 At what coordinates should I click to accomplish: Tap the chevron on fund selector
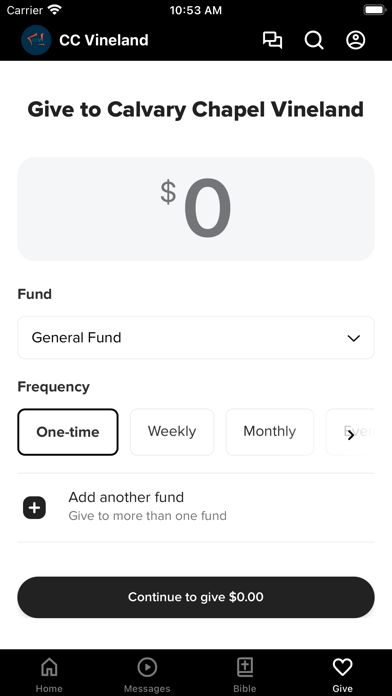pos(353,338)
